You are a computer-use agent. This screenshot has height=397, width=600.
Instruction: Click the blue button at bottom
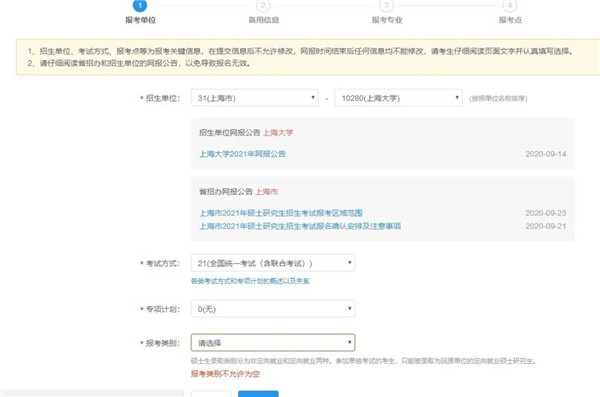258,394
